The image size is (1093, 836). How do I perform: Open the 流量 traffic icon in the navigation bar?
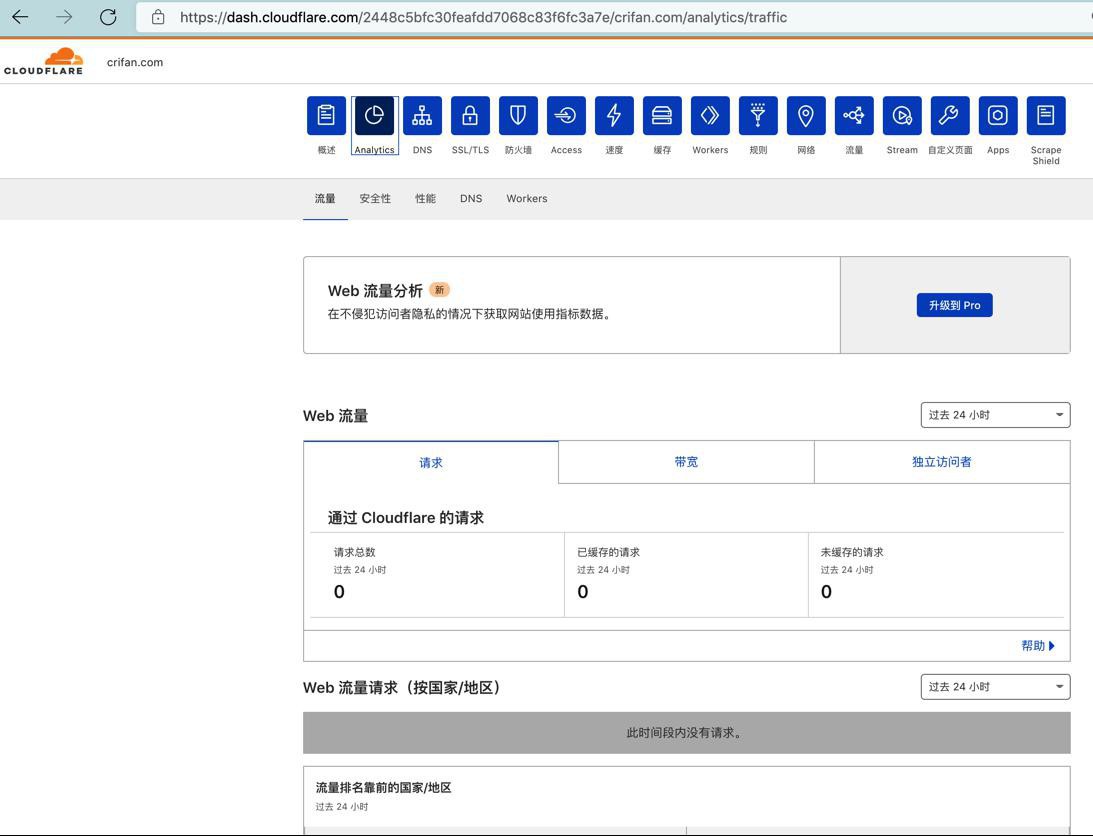tap(854, 116)
